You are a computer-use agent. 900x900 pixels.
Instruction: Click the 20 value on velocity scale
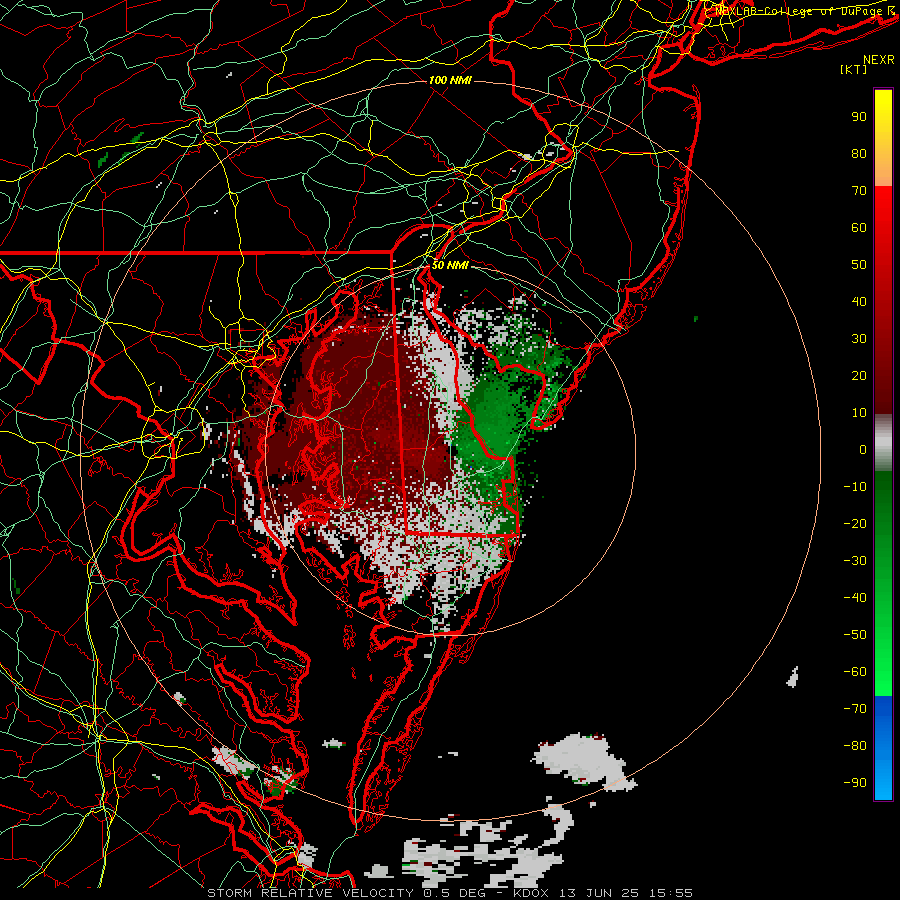click(859, 375)
